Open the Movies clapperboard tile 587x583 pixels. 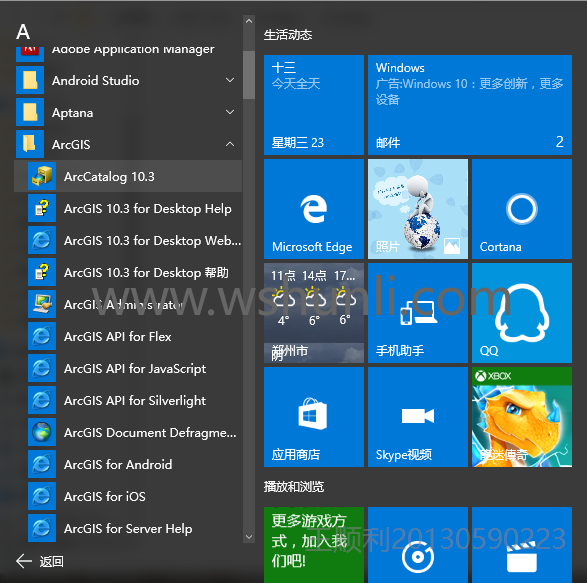(522, 545)
